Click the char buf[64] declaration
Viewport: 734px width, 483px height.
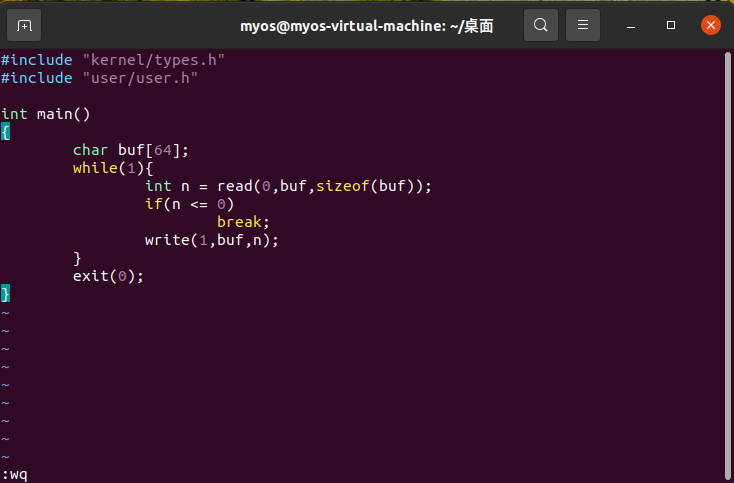[x=130, y=150]
